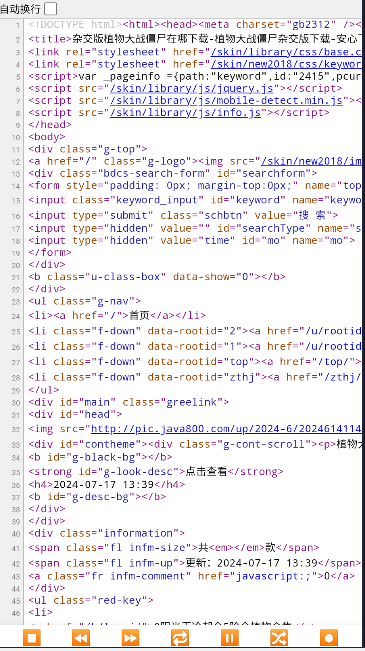This screenshot has width=365, height=651.
Task: Click the <div id="main" class="greelink"> line
Action: click(129, 402)
